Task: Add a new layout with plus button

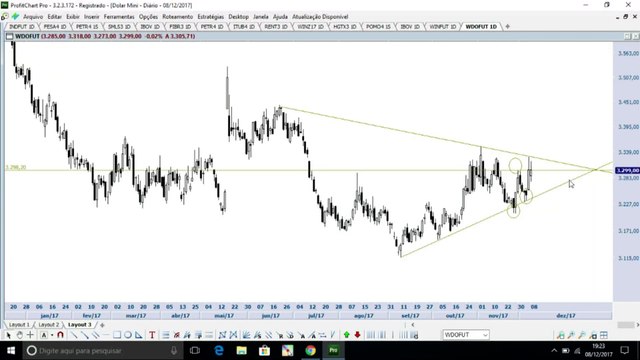Action: (102, 325)
